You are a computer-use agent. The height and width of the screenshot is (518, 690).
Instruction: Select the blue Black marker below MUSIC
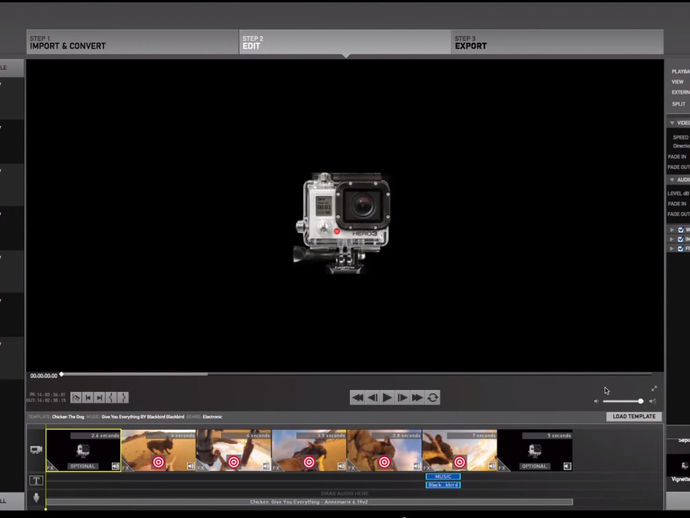coord(443,485)
